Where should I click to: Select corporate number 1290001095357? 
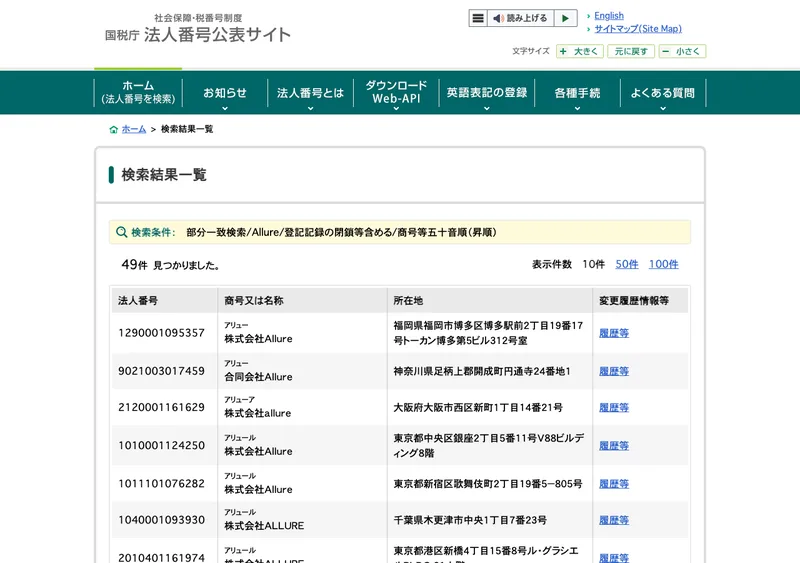point(161,333)
